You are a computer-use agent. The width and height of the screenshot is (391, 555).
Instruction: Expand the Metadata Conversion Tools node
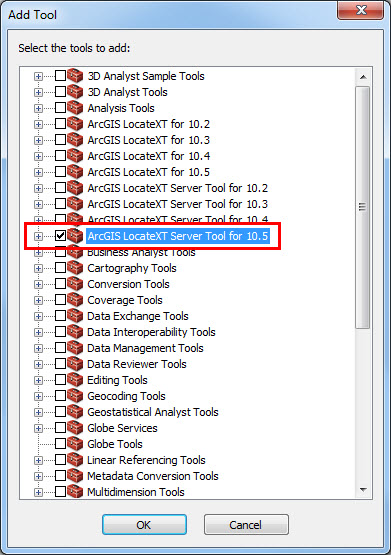tap(38, 476)
